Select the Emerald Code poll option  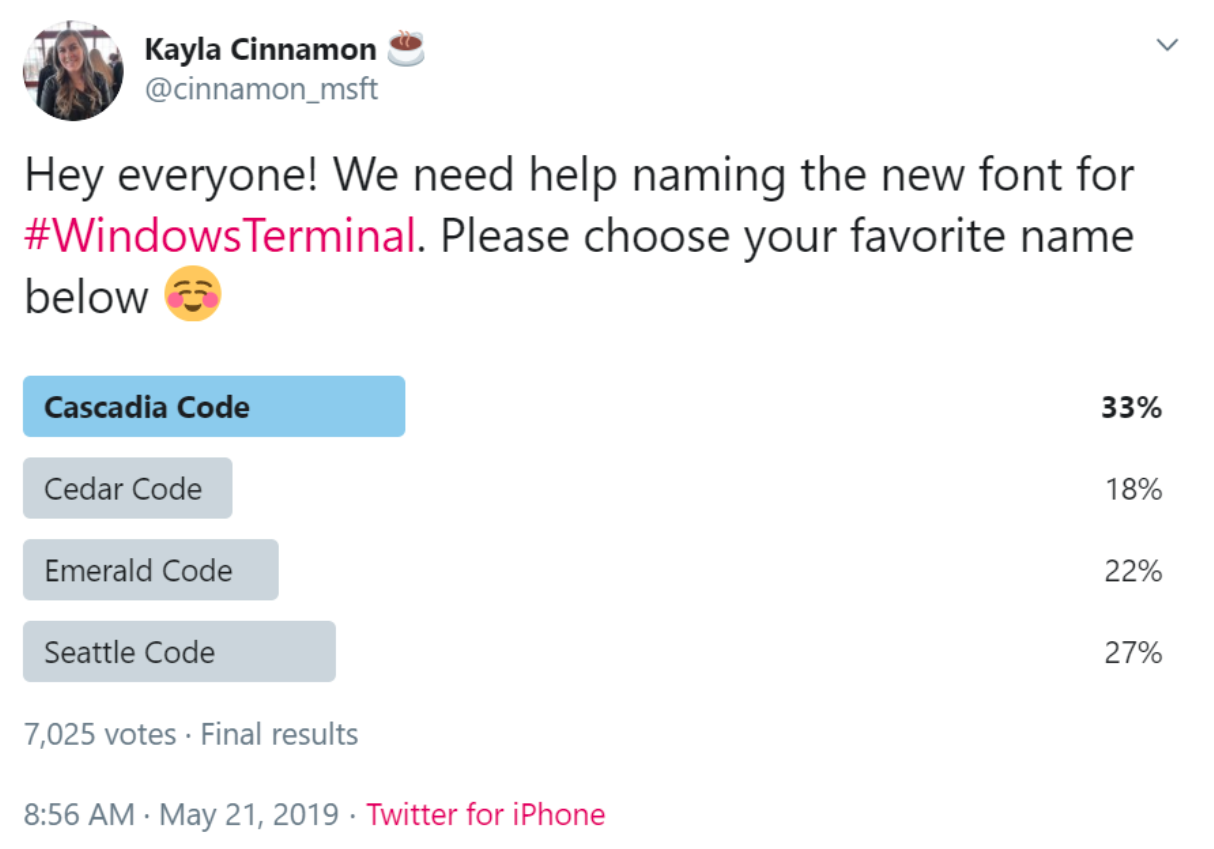pyautogui.click(x=151, y=570)
